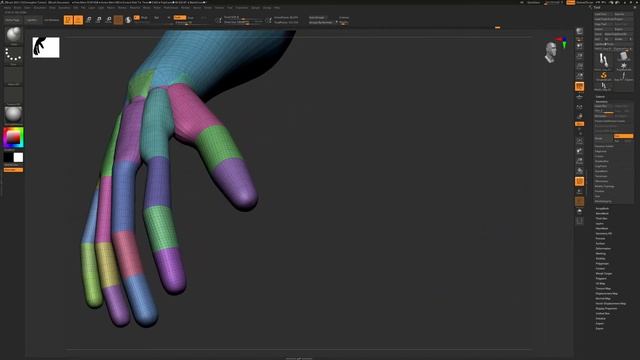The height and width of the screenshot is (360, 640).
Task: Collapse the Geometry sub-palette heading
Action: click(602, 102)
